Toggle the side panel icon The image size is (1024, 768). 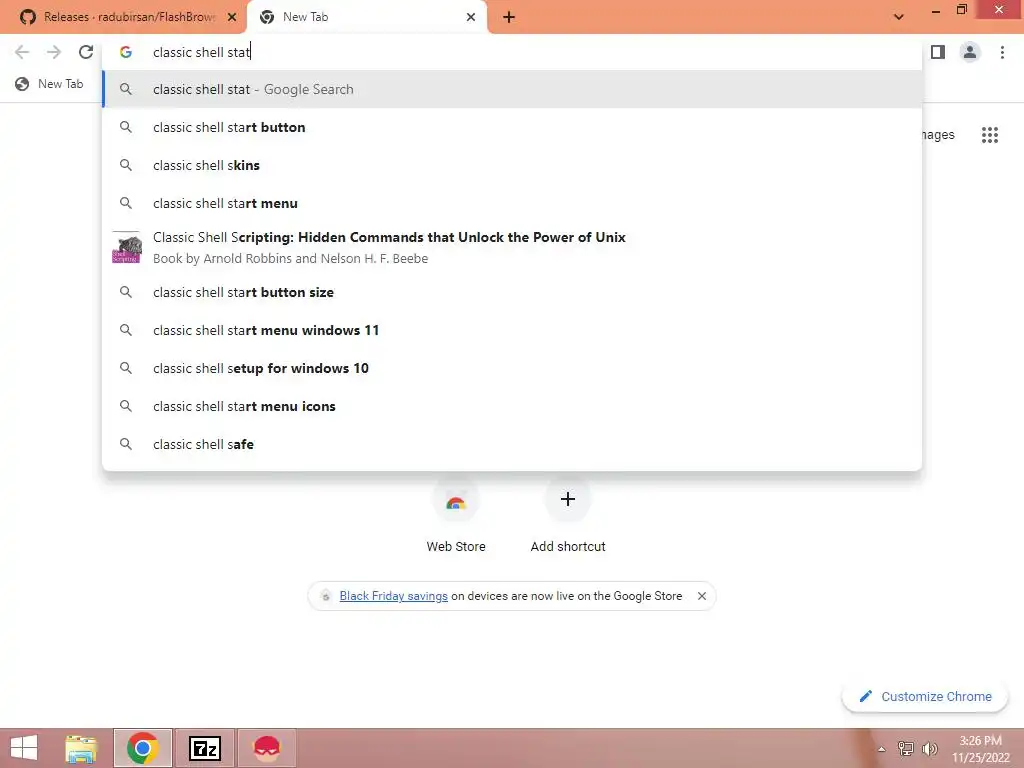coord(938,52)
